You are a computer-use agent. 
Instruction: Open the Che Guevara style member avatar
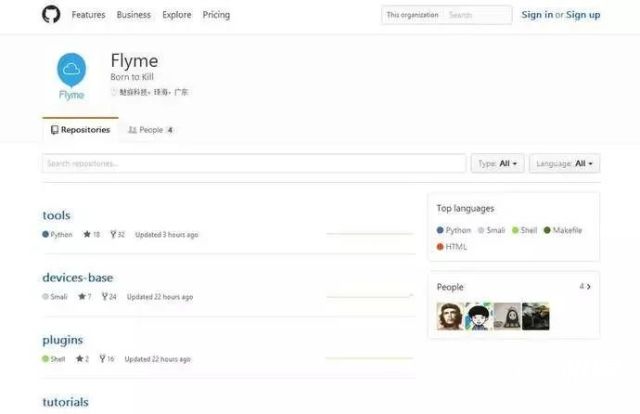450,316
